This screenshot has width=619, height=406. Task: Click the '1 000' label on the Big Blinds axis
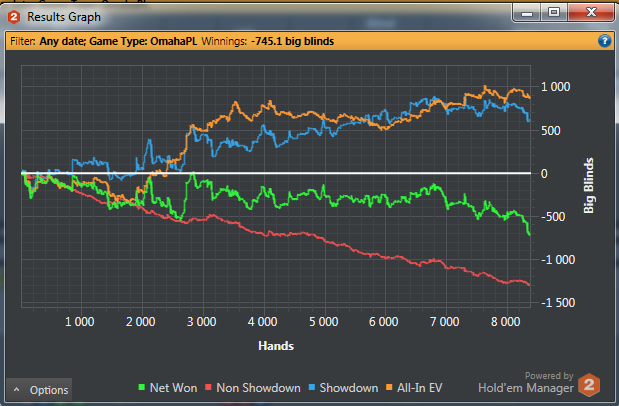(555, 86)
